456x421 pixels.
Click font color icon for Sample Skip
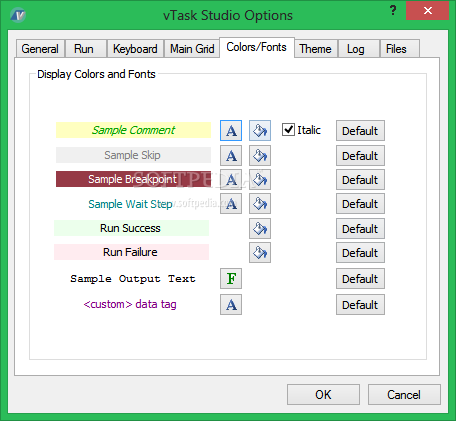tap(231, 155)
